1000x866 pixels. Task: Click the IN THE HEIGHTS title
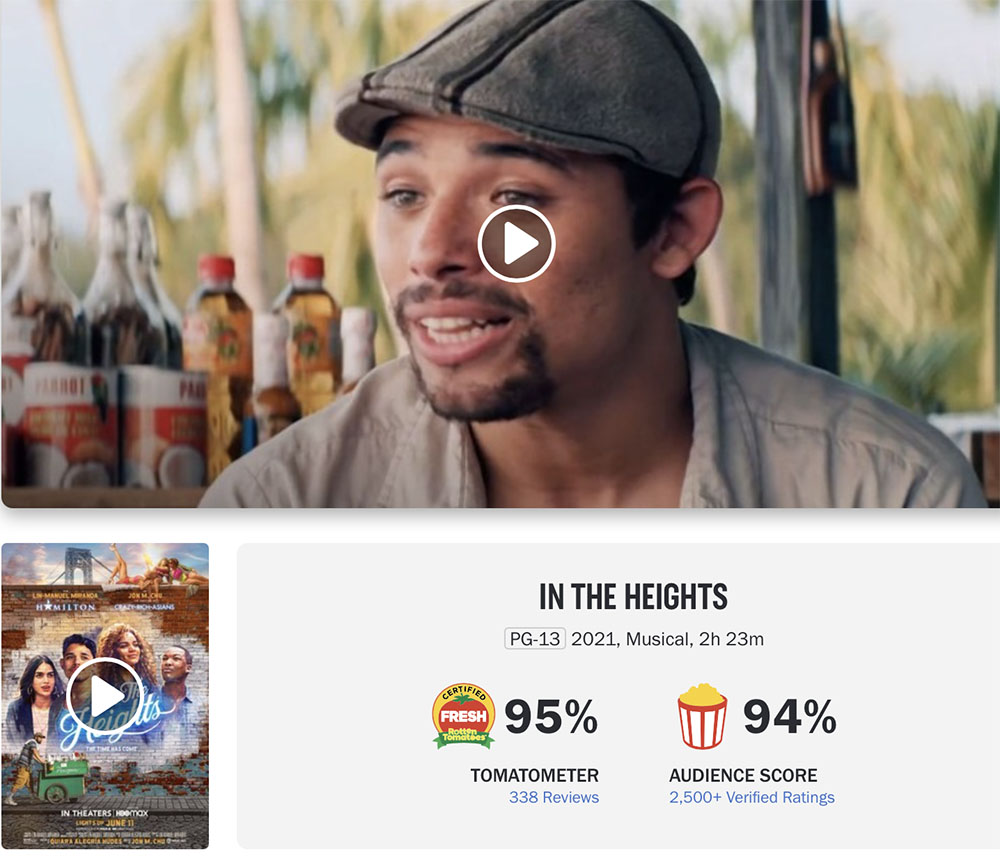(x=633, y=597)
